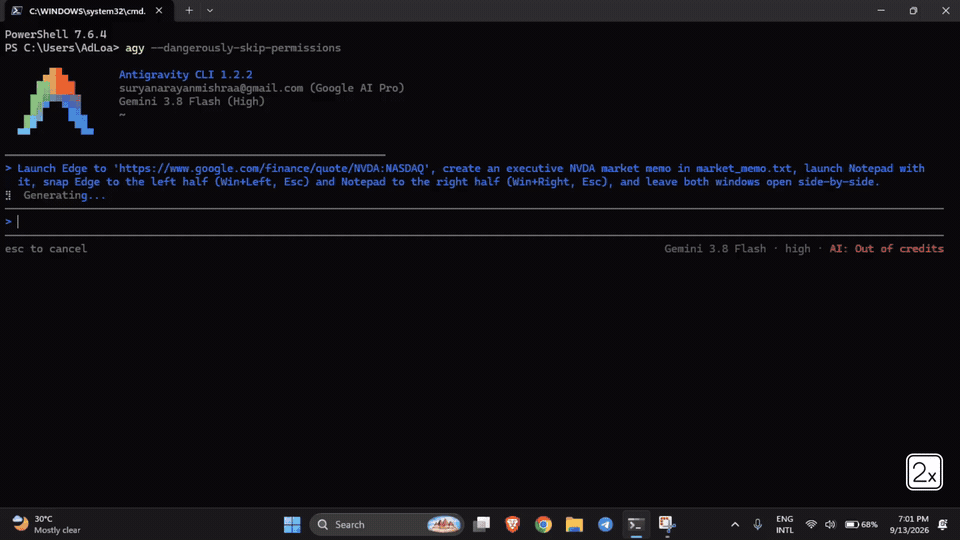Launch Brave browser from taskbar
Screen dimensions: 960x540
click(512, 525)
